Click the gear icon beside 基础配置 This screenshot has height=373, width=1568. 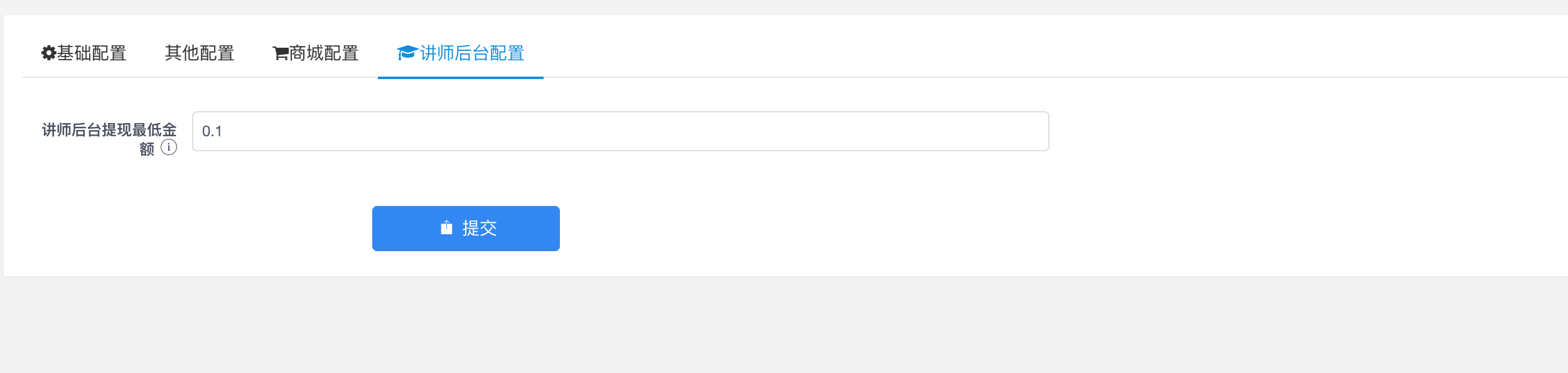coord(49,53)
